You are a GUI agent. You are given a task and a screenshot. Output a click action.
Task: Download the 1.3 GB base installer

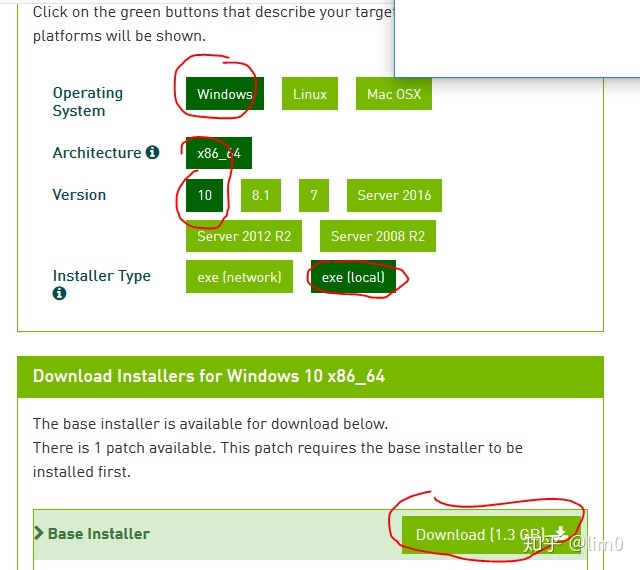coord(491,534)
